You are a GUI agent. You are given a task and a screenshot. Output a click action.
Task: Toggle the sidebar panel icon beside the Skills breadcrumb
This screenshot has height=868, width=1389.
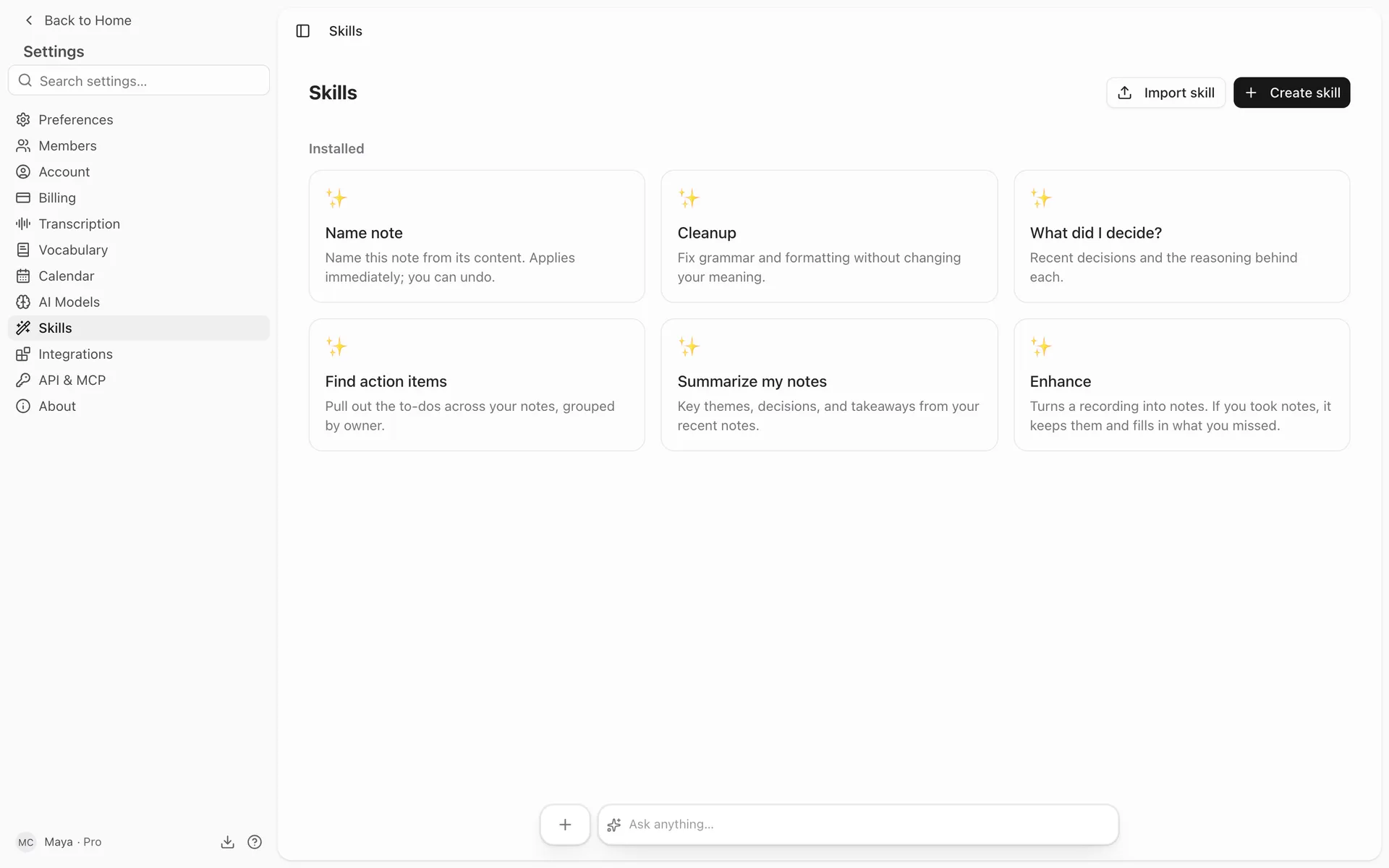point(303,31)
